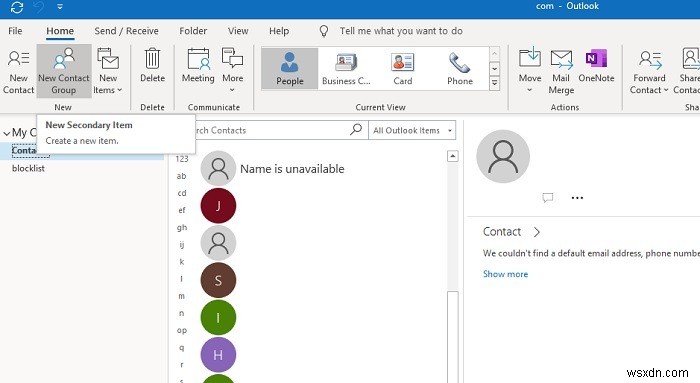700x383 pixels.
Task: Click the lightbulb Tell me icon
Action: click(324, 31)
